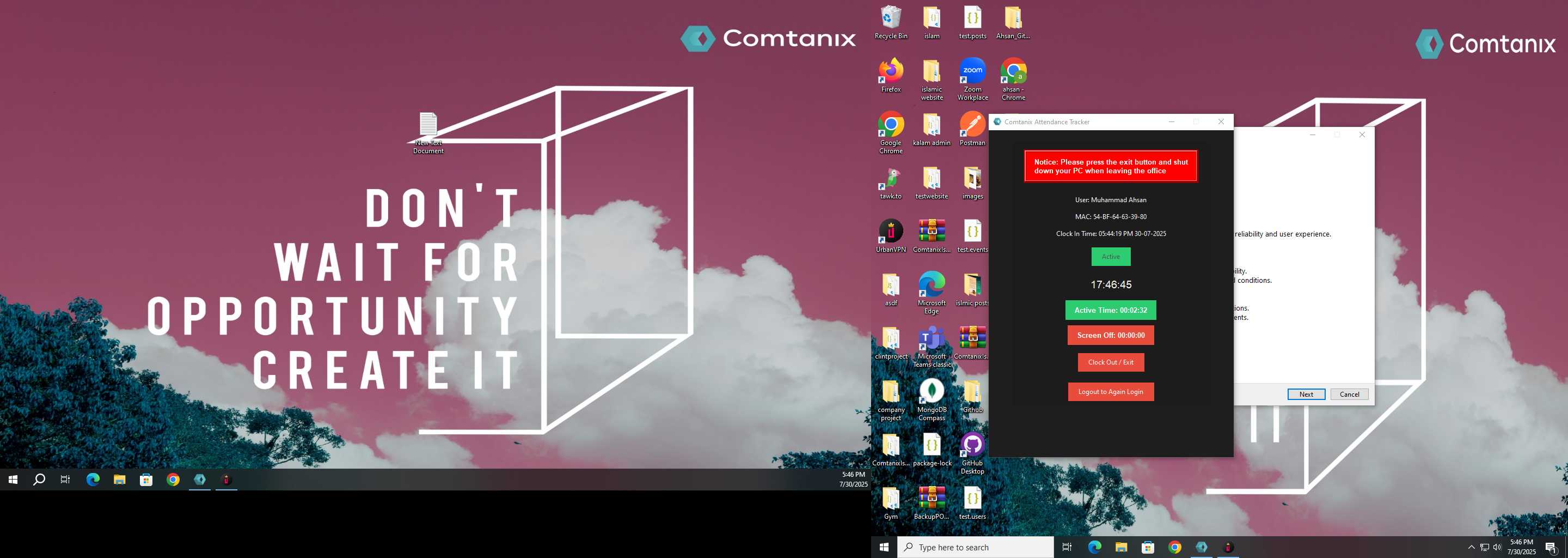Open date and time on right taskbar
The width and height of the screenshot is (1568, 558).
[1521, 547]
